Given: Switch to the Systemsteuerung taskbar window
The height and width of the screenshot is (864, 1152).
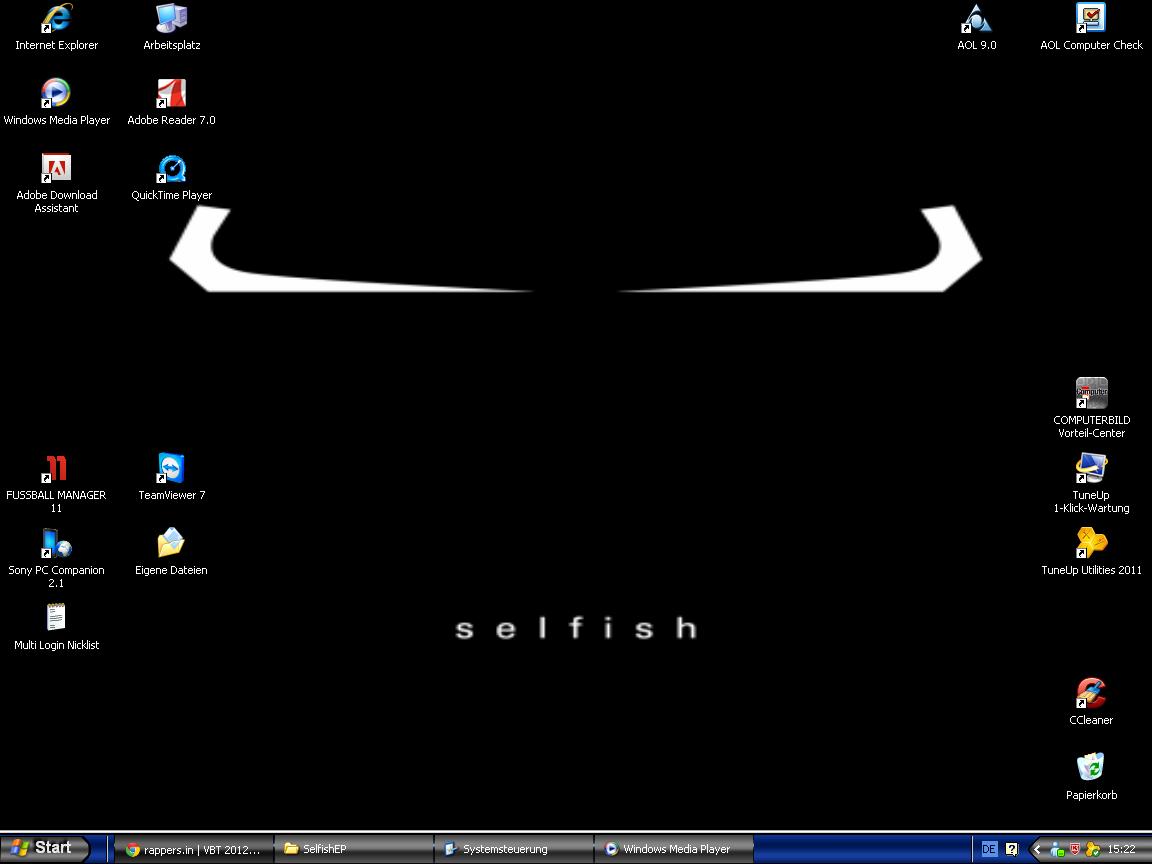Looking at the screenshot, I should coord(514,849).
